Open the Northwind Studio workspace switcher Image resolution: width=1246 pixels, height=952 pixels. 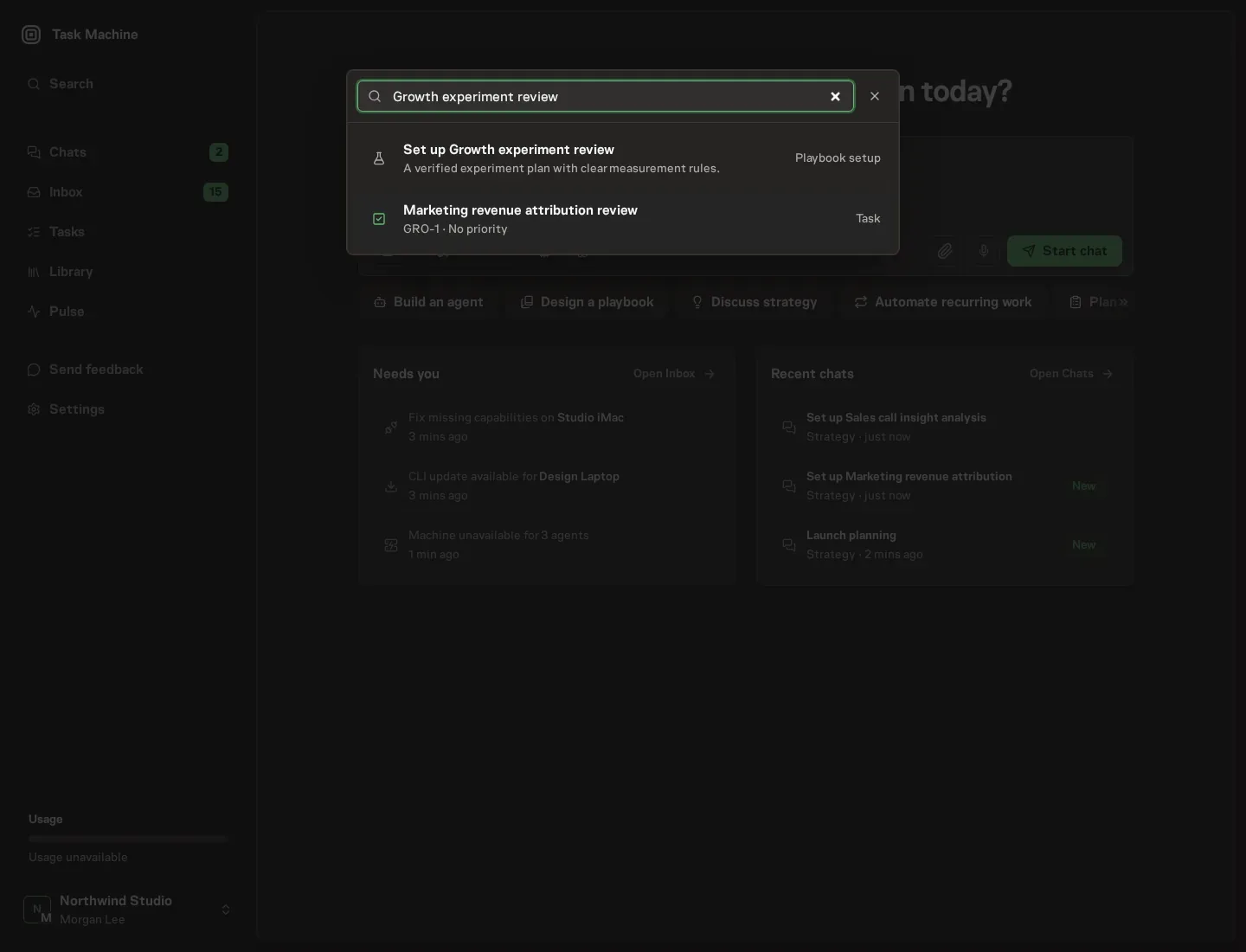(128, 910)
